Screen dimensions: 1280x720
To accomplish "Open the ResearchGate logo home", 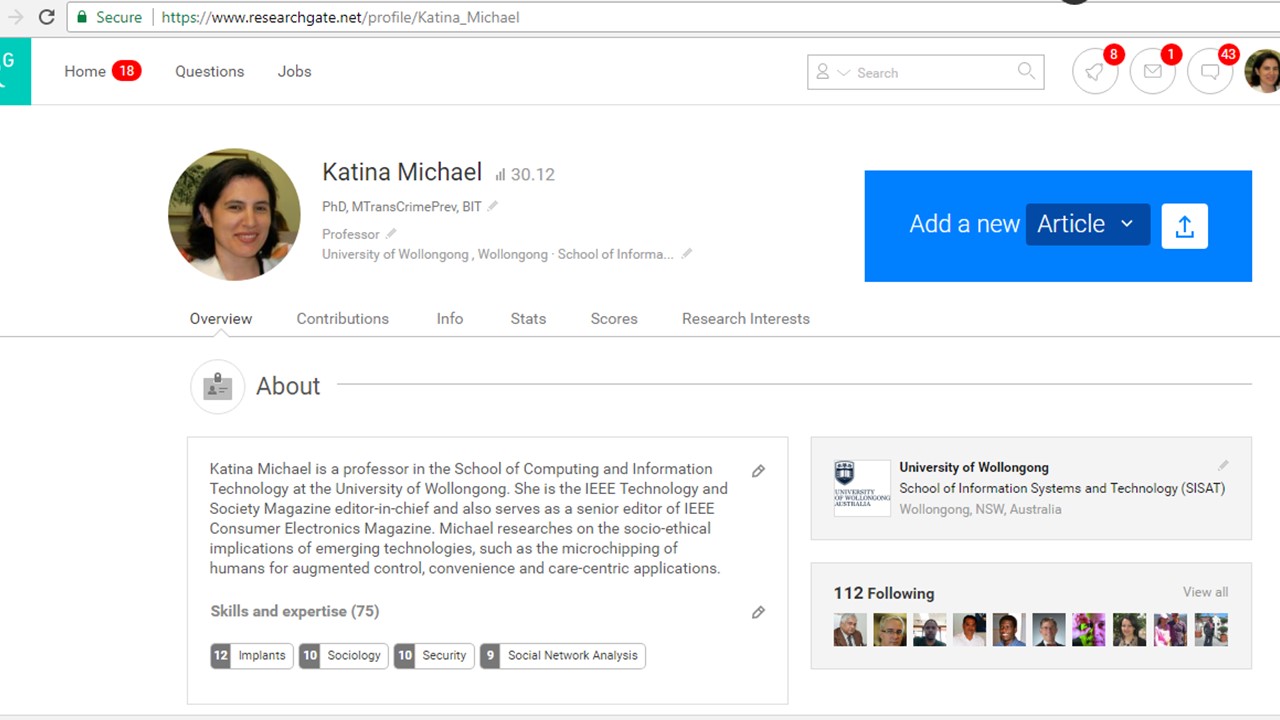I will (15, 71).
